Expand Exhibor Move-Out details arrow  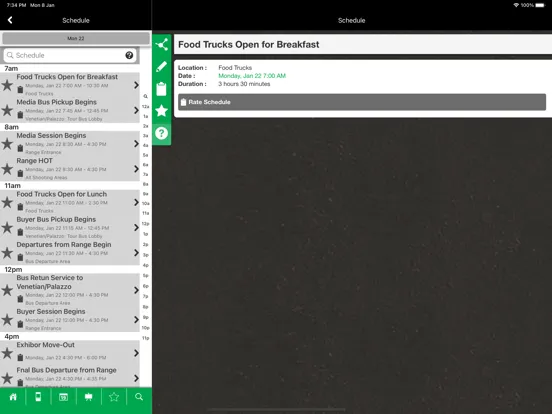point(136,353)
